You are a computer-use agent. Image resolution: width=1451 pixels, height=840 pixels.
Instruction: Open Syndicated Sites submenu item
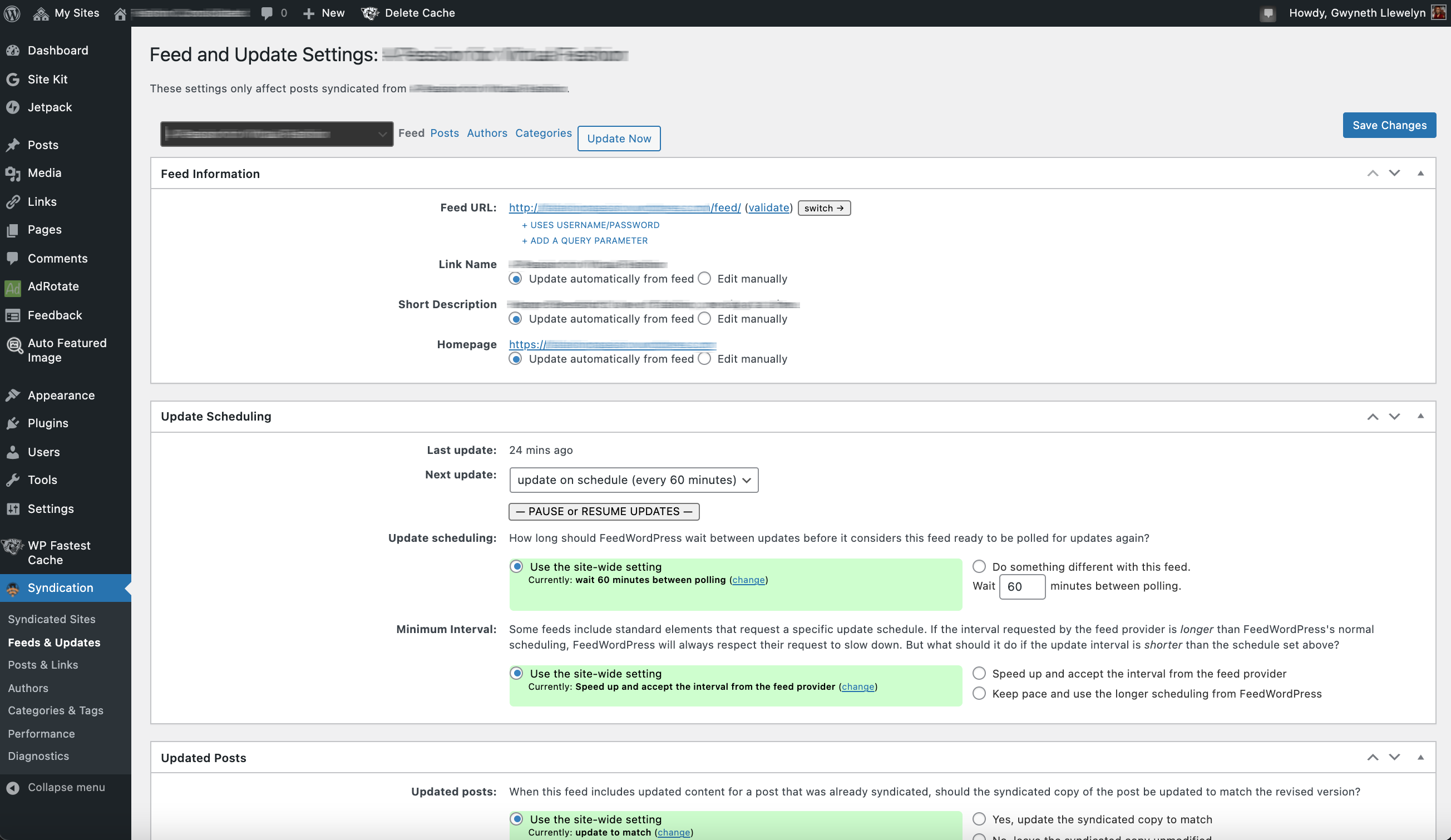(x=52, y=620)
